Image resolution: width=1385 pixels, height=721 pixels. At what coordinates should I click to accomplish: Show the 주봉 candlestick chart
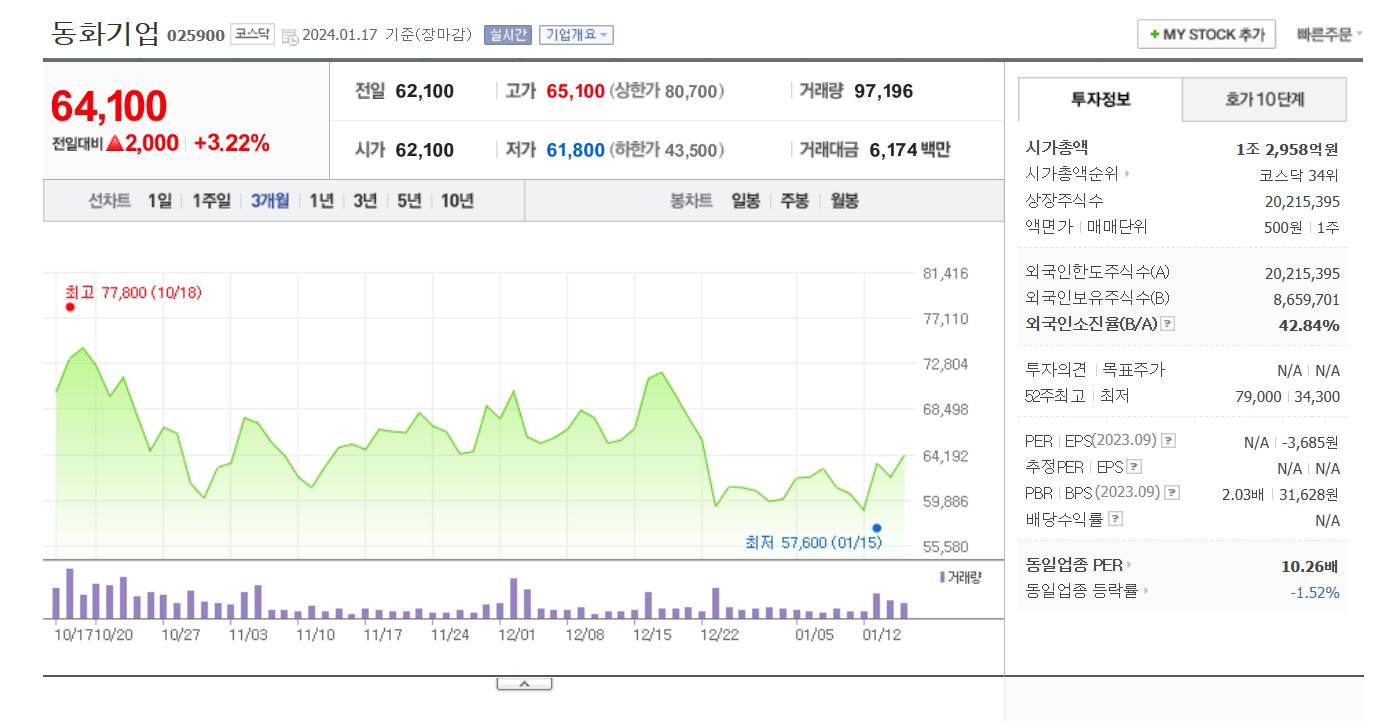point(795,201)
